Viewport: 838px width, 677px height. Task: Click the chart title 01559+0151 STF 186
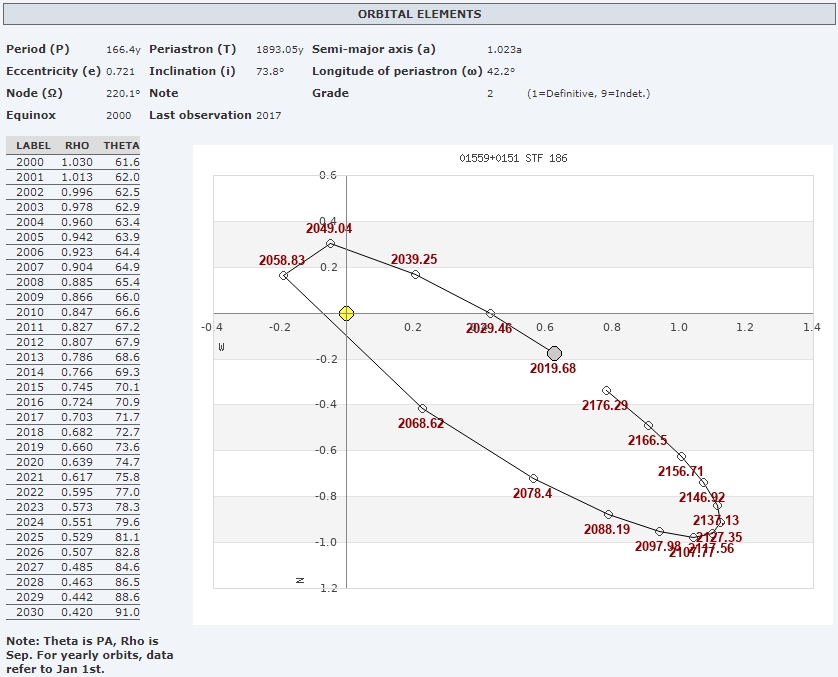(x=513, y=158)
